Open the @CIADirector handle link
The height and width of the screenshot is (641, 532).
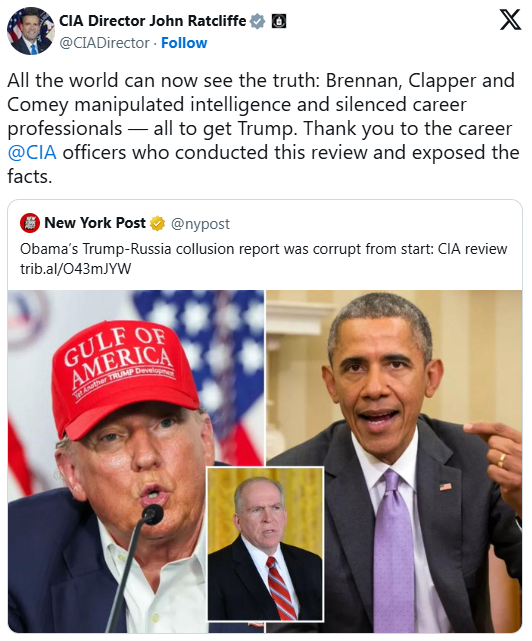(104, 43)
